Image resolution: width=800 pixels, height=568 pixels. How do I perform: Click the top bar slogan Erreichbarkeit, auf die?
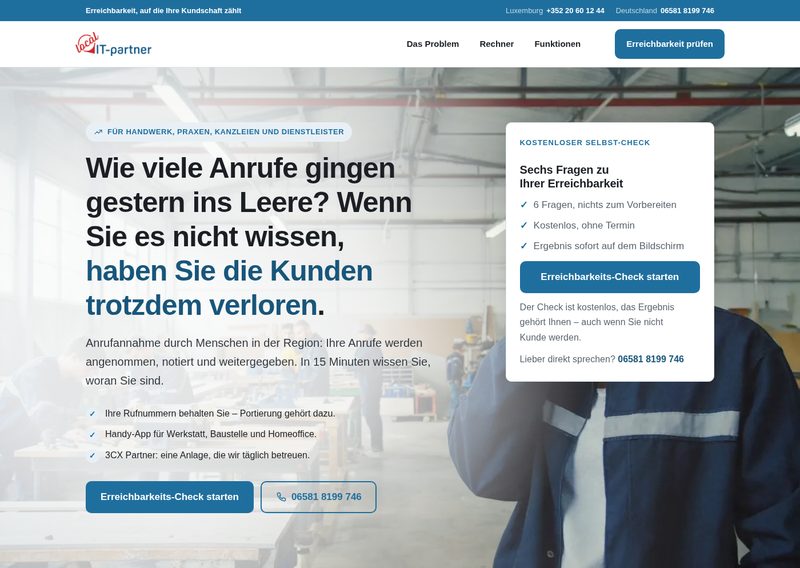point(163,10)
